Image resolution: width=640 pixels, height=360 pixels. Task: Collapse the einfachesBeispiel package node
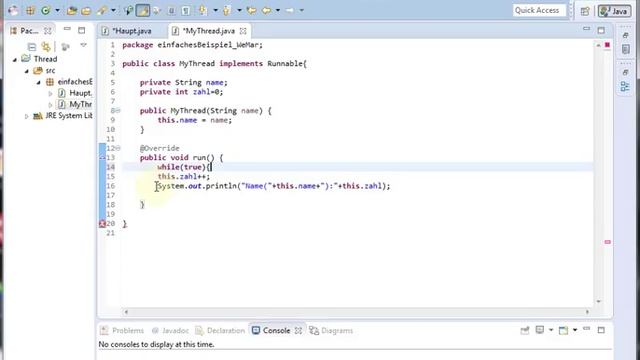coord(38,82)
